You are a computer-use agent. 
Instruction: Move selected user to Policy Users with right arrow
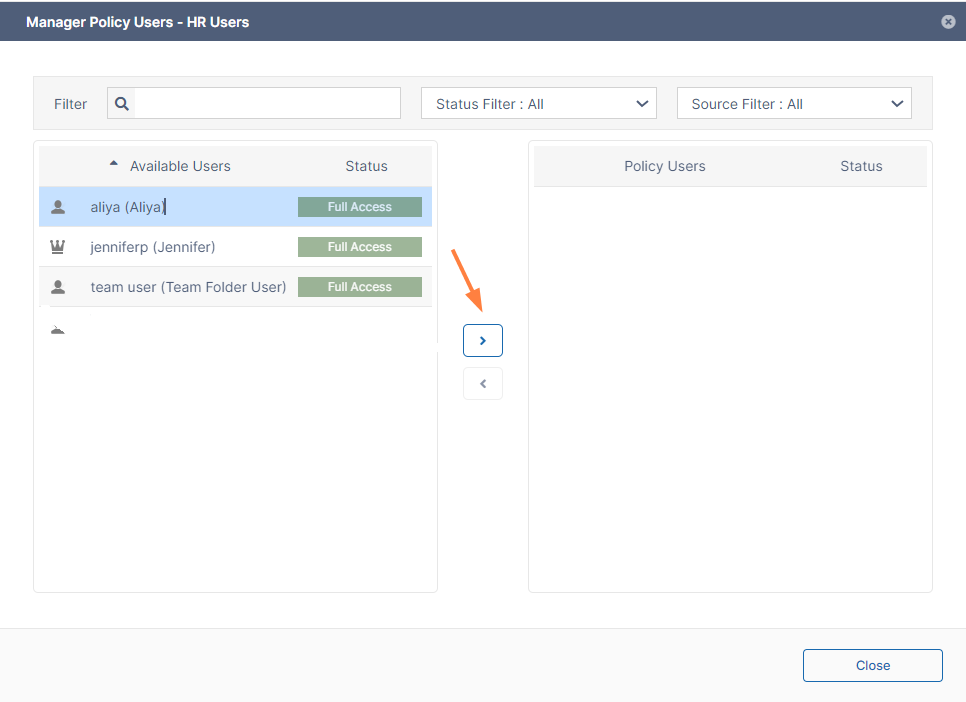click(482, 341)
